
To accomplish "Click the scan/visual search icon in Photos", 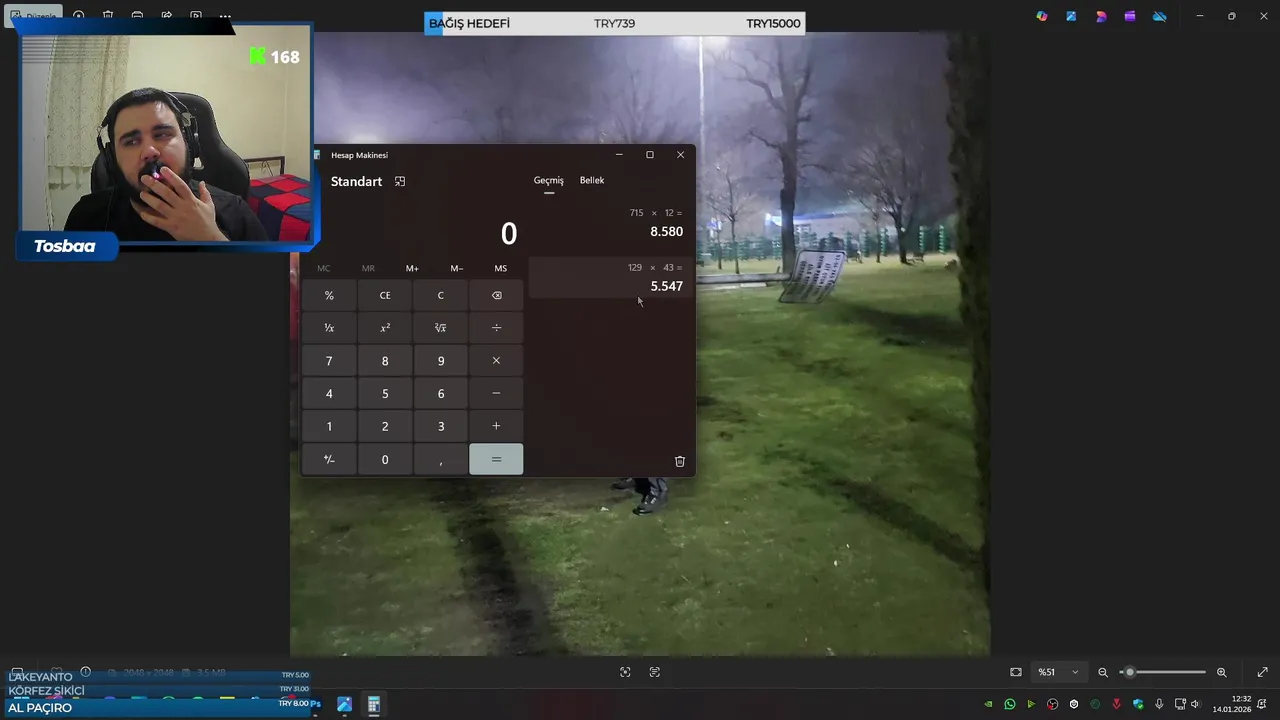I will tap(625, 672).
